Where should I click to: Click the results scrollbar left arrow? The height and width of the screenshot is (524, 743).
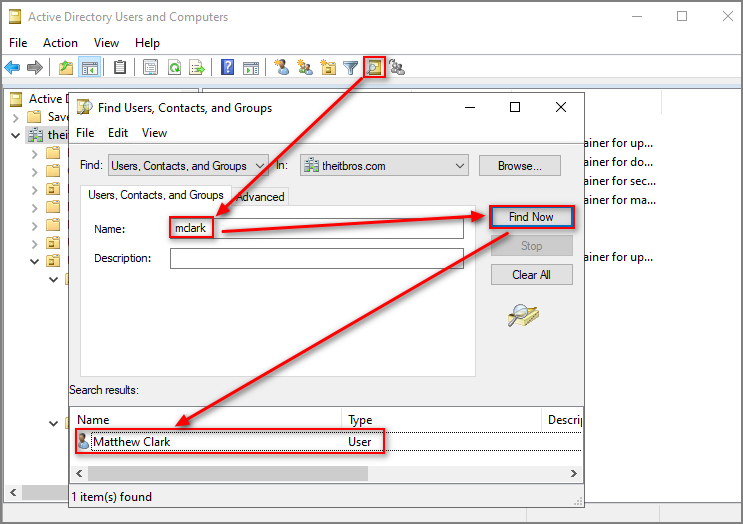point(79,473)
